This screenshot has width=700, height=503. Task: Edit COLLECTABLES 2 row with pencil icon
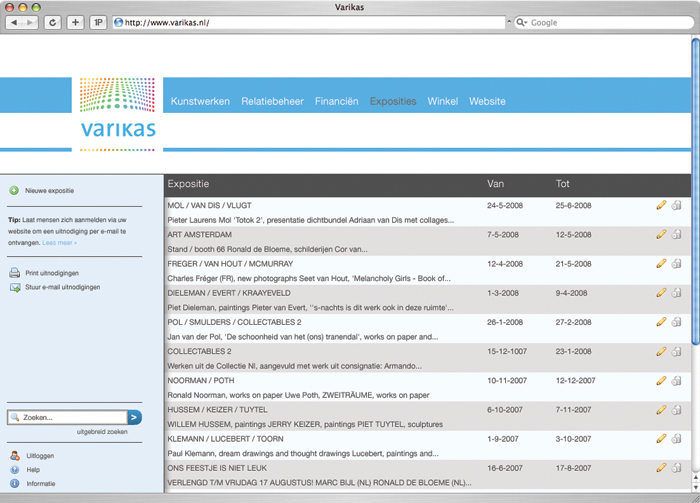(x=661, y=351)
